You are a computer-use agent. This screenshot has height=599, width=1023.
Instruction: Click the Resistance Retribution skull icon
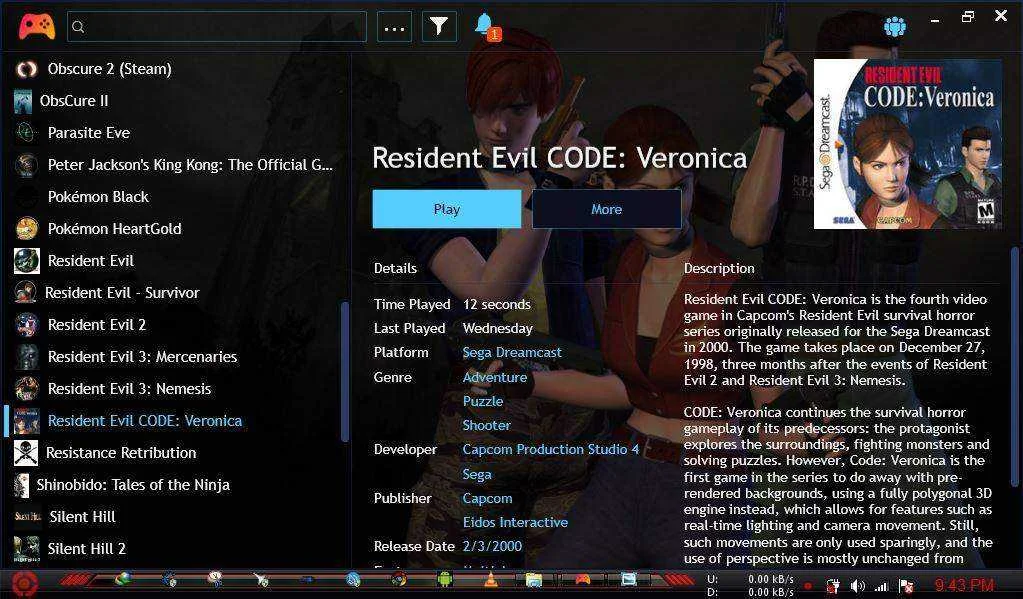point(25,453)
